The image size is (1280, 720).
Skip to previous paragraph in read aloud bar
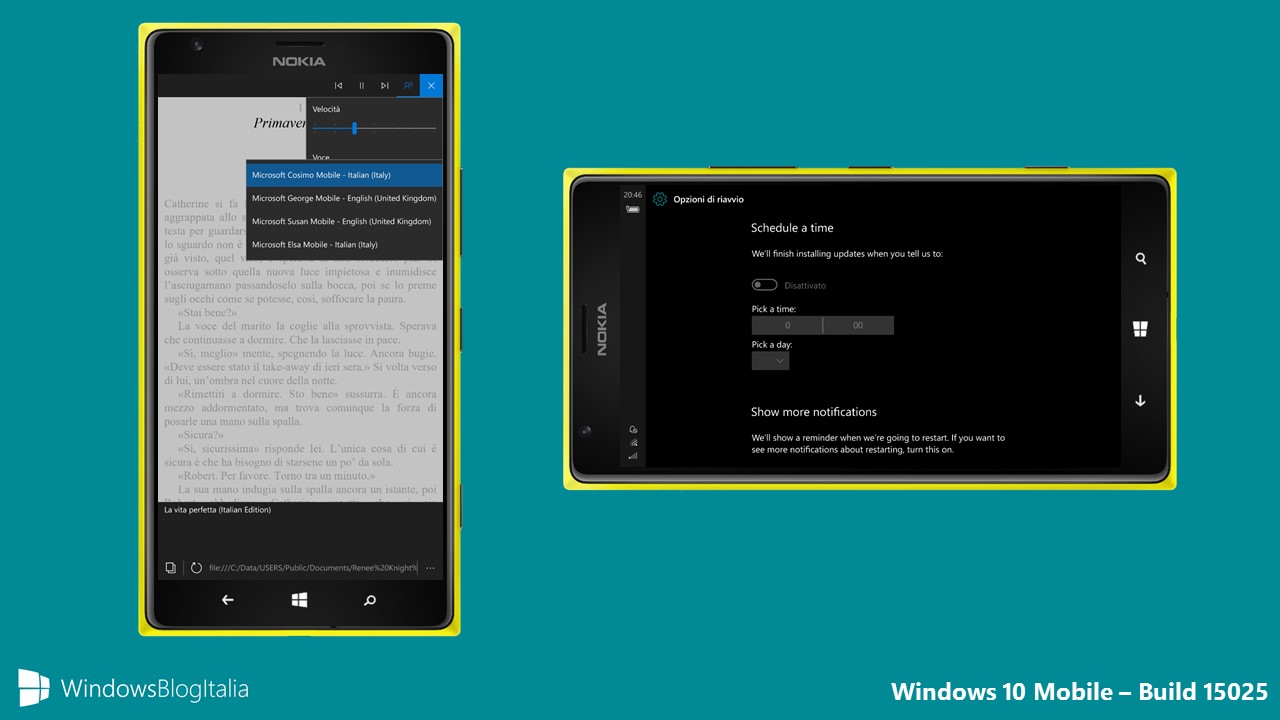[x=338, y=86]
